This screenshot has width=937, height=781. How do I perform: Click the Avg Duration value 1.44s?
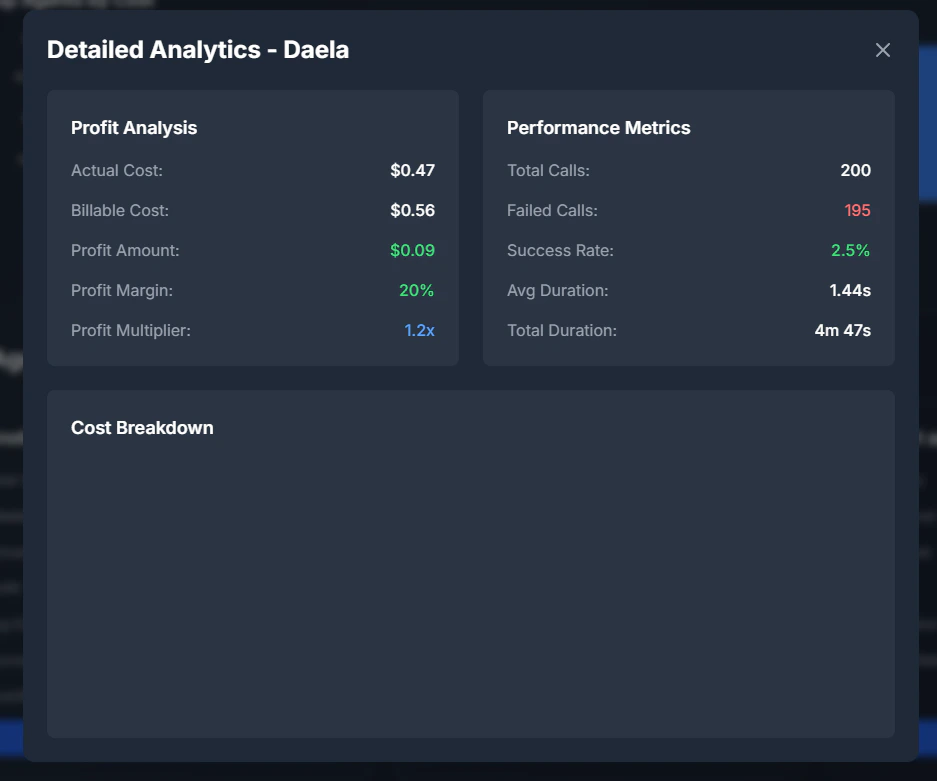pyautogui.click(x=850, y=290)
